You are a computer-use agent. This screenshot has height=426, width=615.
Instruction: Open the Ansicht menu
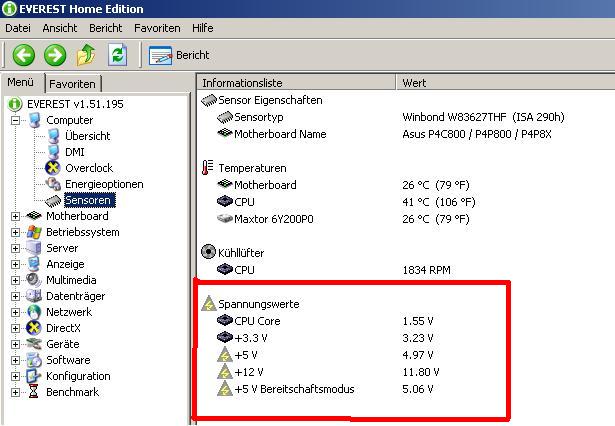[x=60, y=28]
